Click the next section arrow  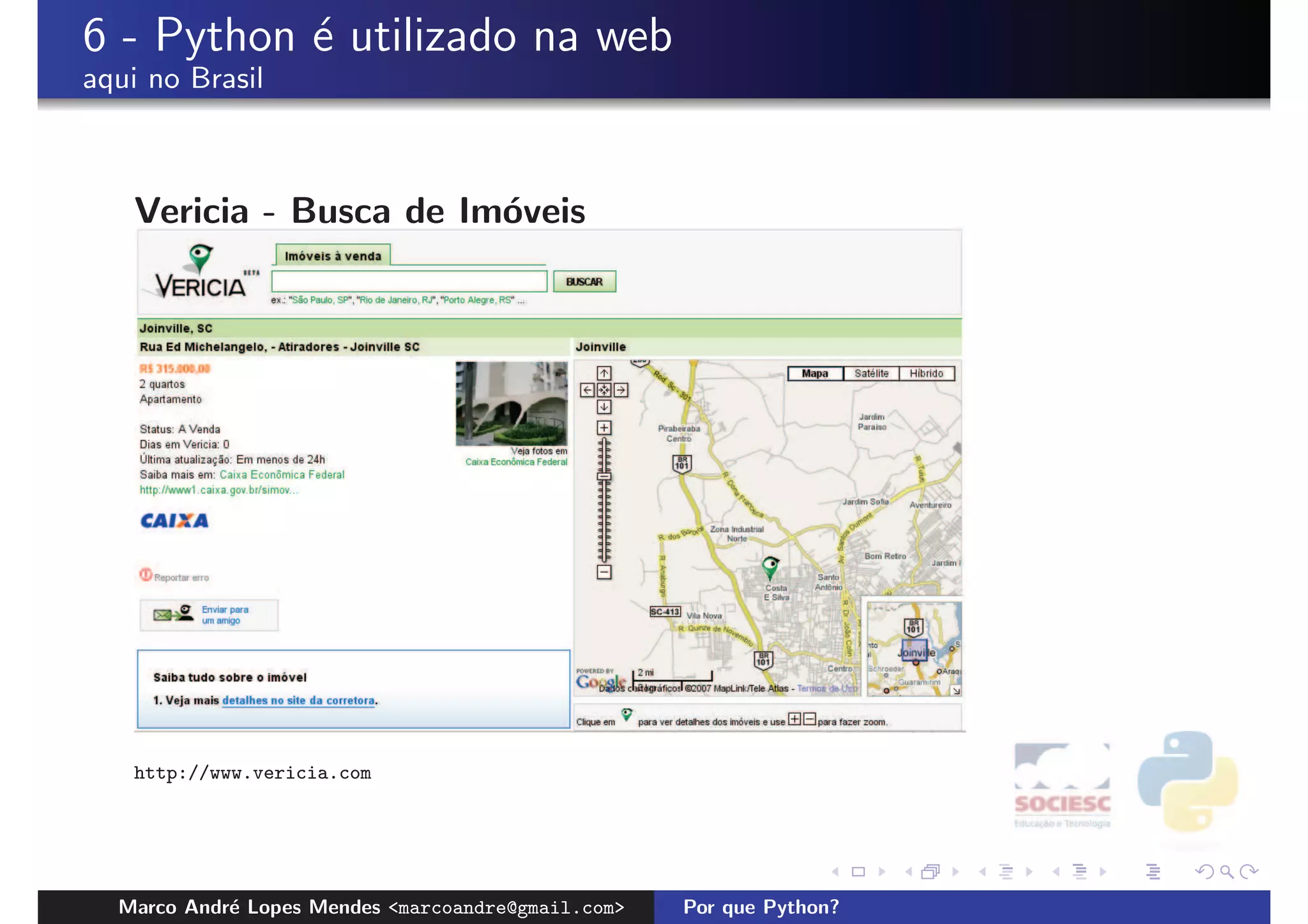point(1103,872)
